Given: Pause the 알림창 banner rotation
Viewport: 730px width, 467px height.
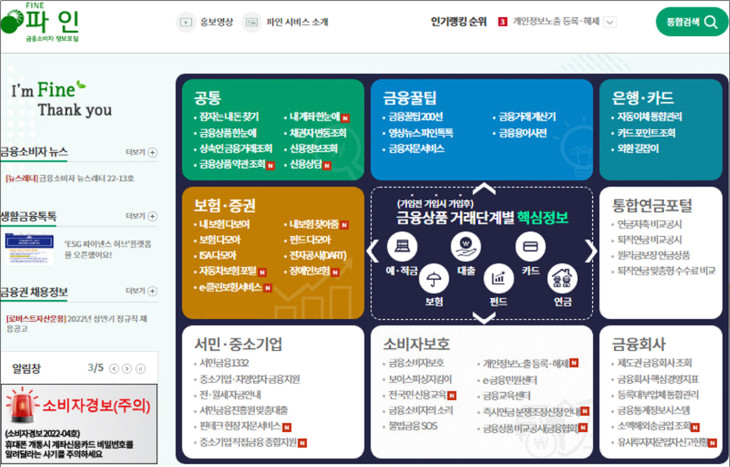Looking at the screenshot, I should click(x=140, y=369).
